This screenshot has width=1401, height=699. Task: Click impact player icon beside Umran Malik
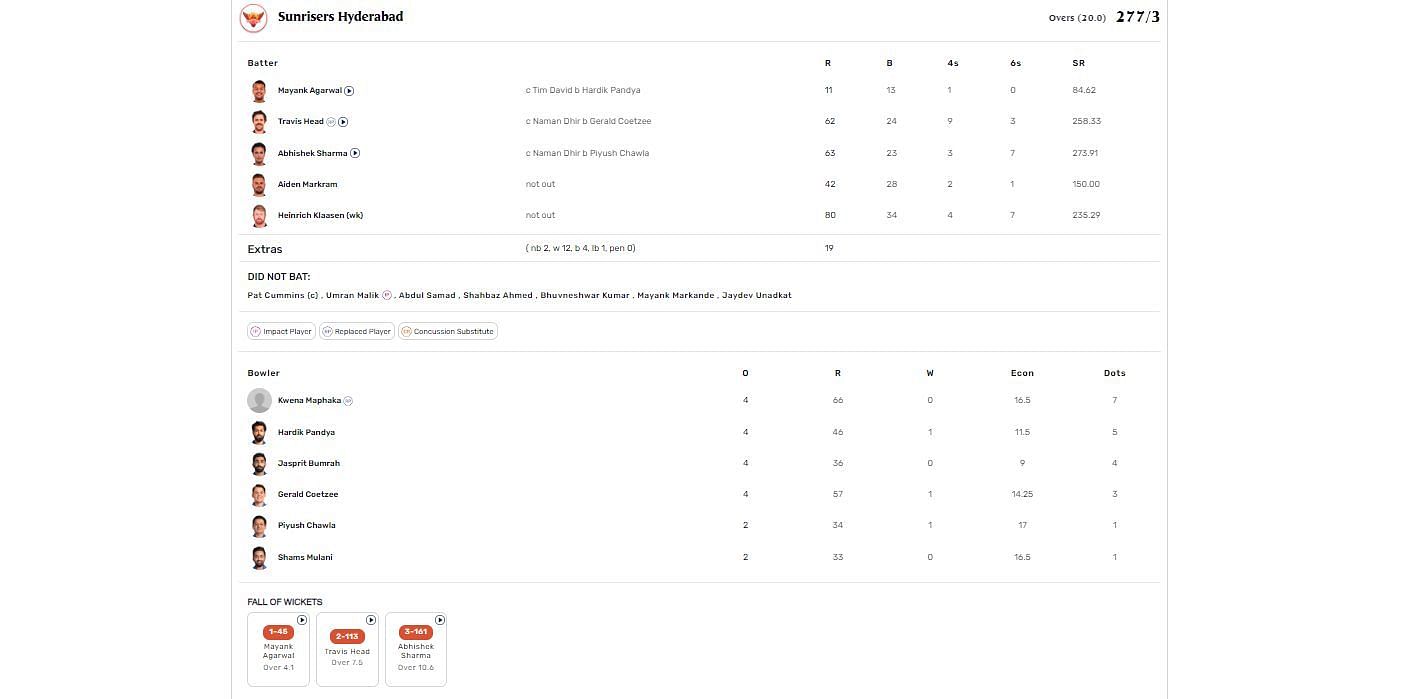[387, 295]
